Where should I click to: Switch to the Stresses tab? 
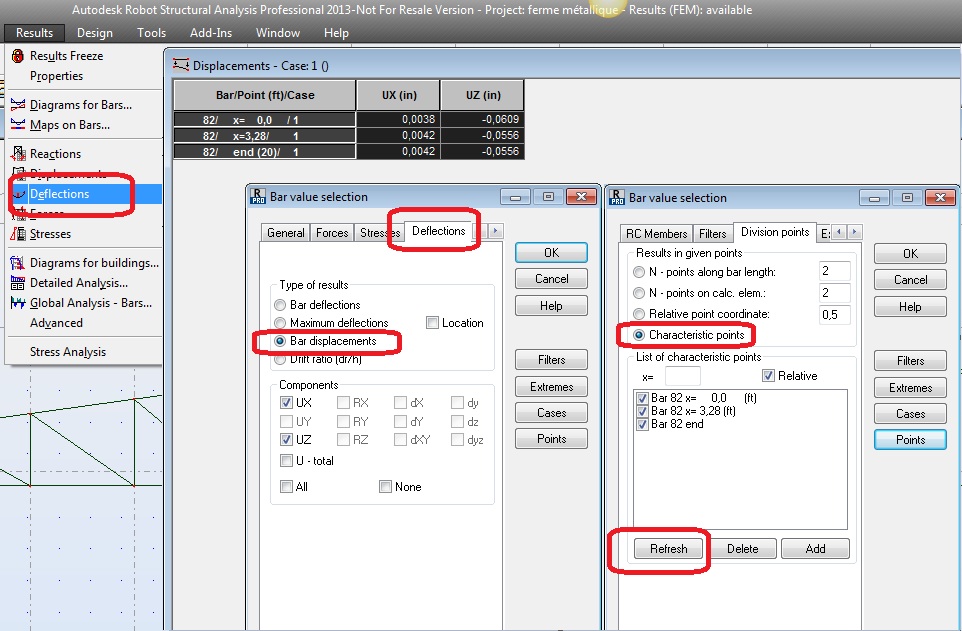point(379,233)
